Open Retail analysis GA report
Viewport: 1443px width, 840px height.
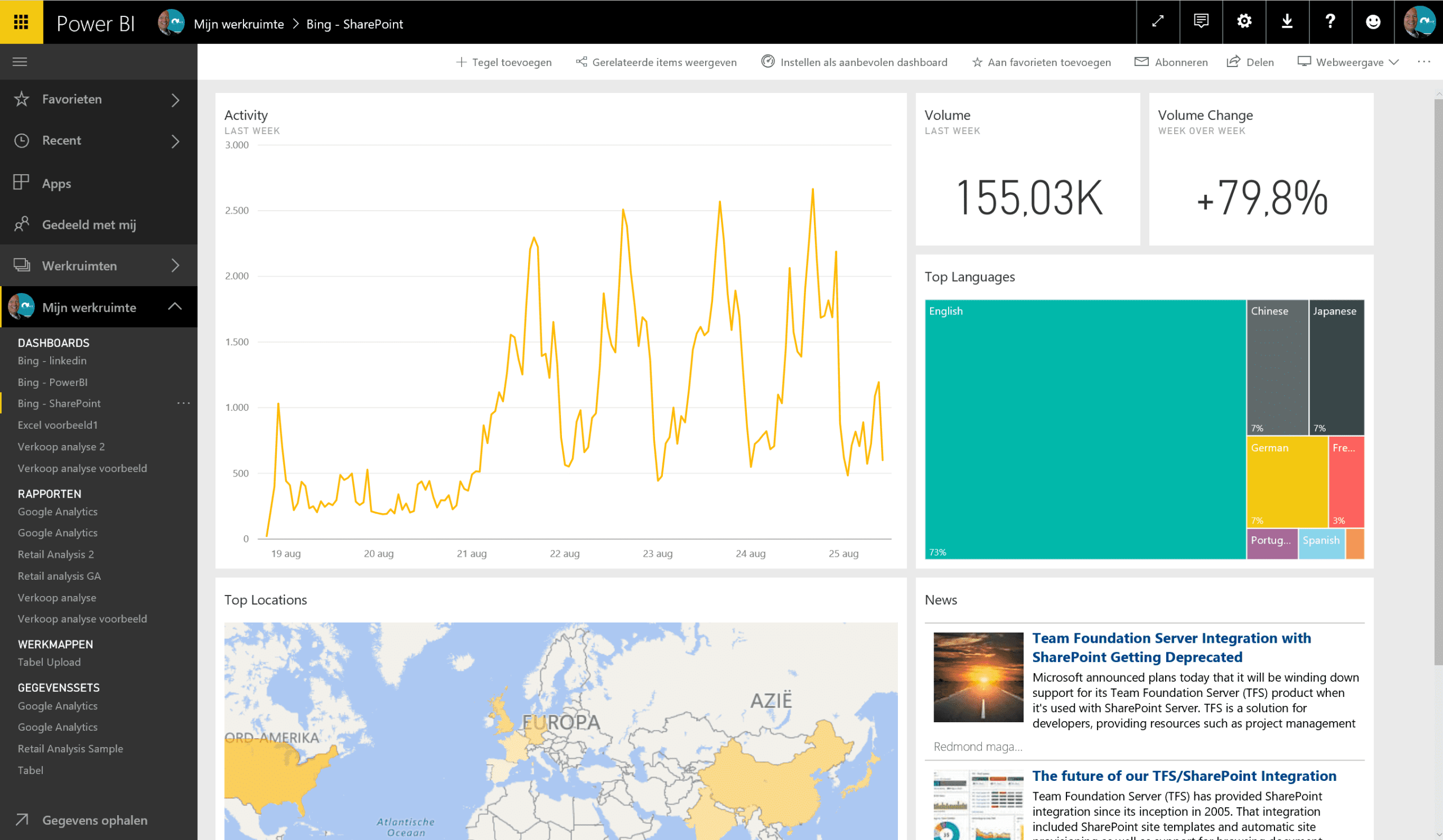59,576
